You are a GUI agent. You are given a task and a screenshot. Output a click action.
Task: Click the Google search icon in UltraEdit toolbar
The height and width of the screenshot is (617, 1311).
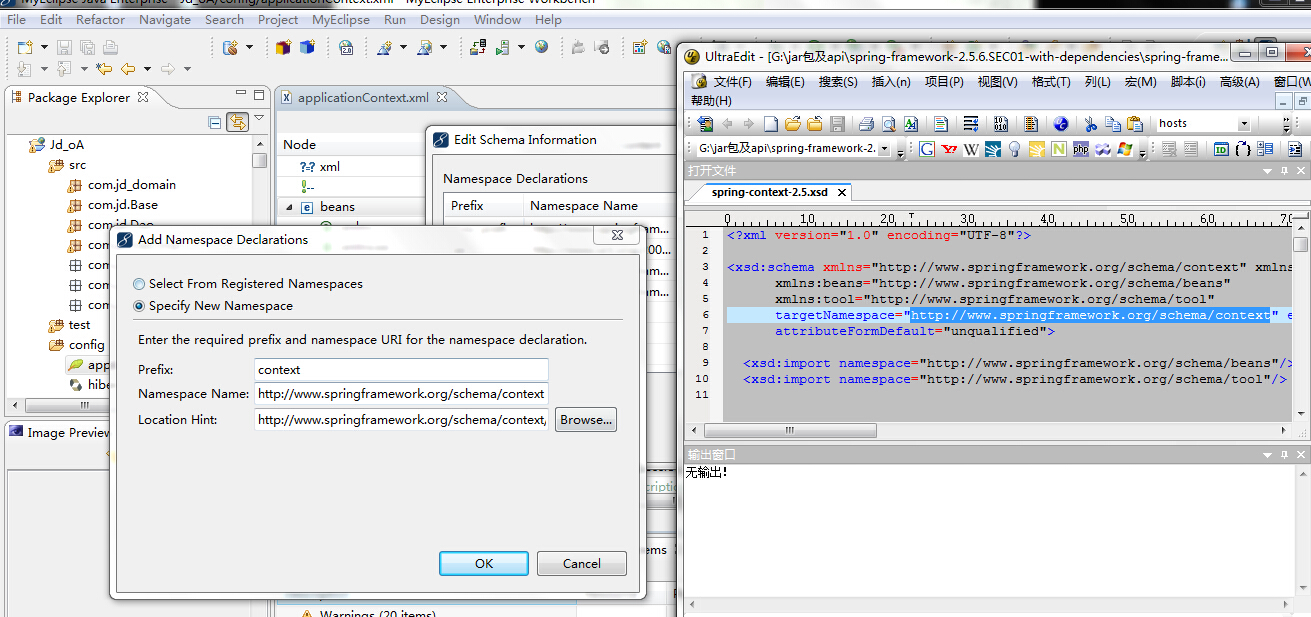pyautogui.click(x=927, y=149)
